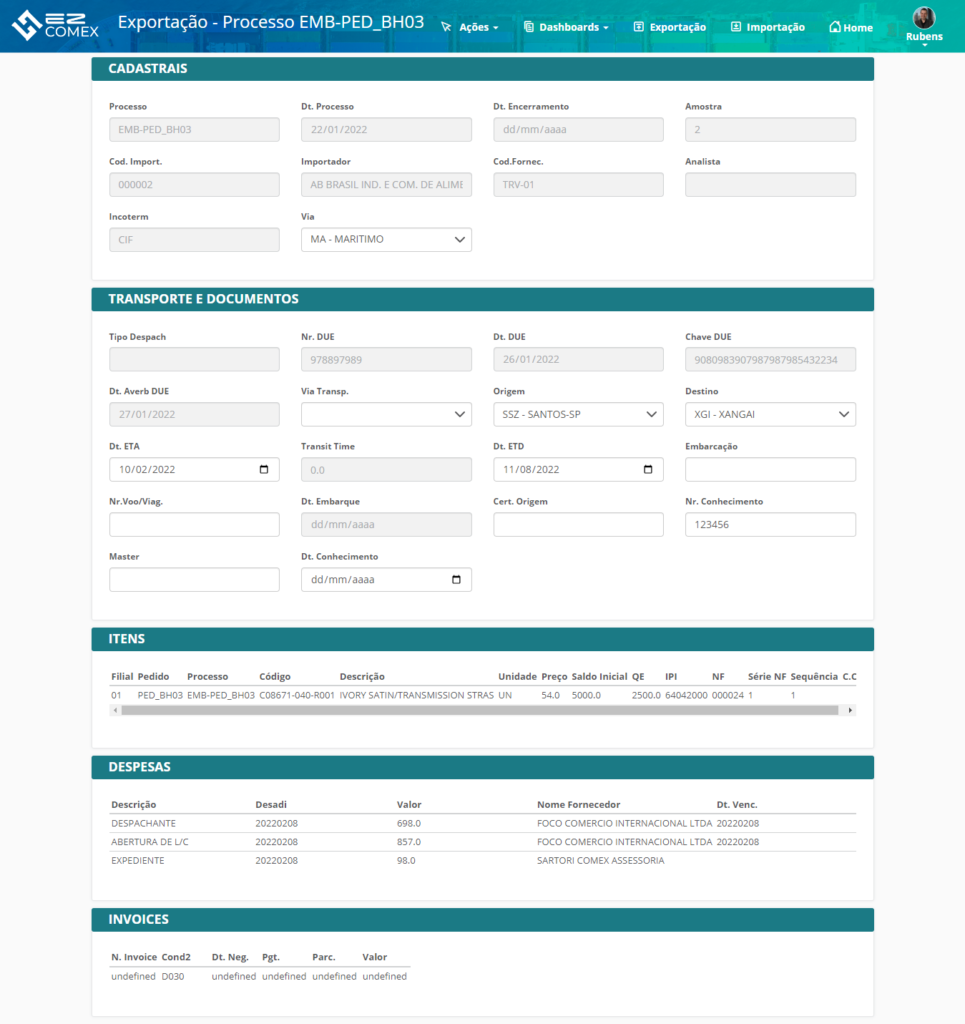Click the Dashboards clipboard icon

click(x=529, y=27)
